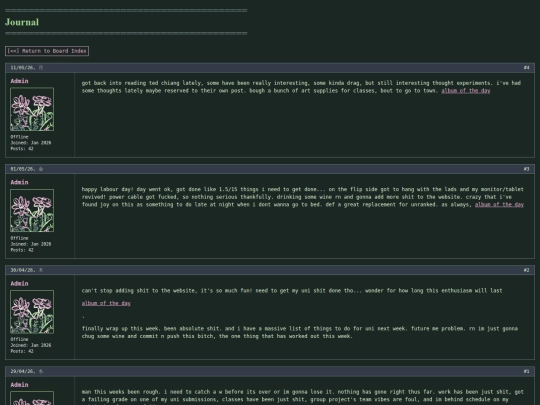Click Admin username in the 29/04/26 post

19,385
